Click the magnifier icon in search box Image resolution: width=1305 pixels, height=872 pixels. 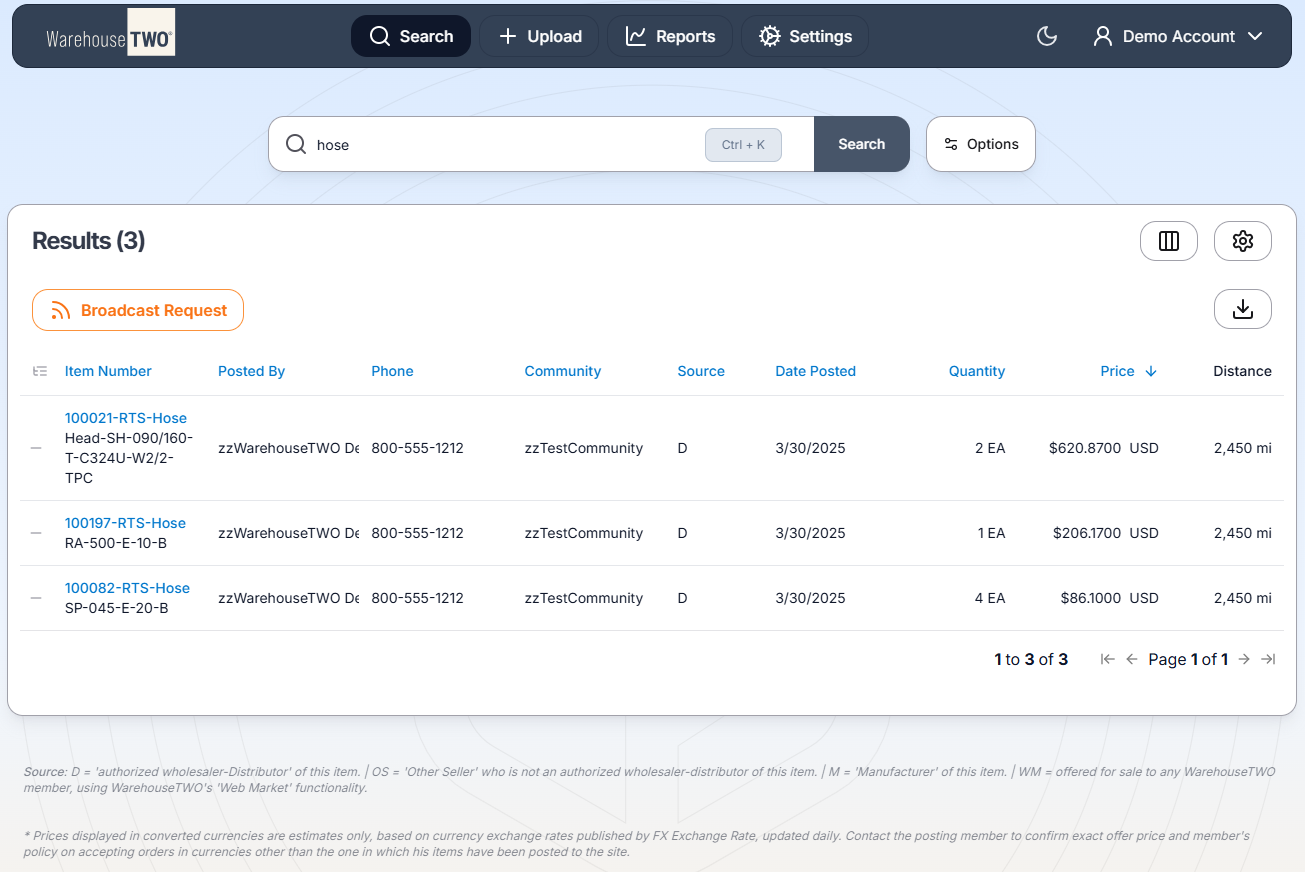tap(296, 144)
